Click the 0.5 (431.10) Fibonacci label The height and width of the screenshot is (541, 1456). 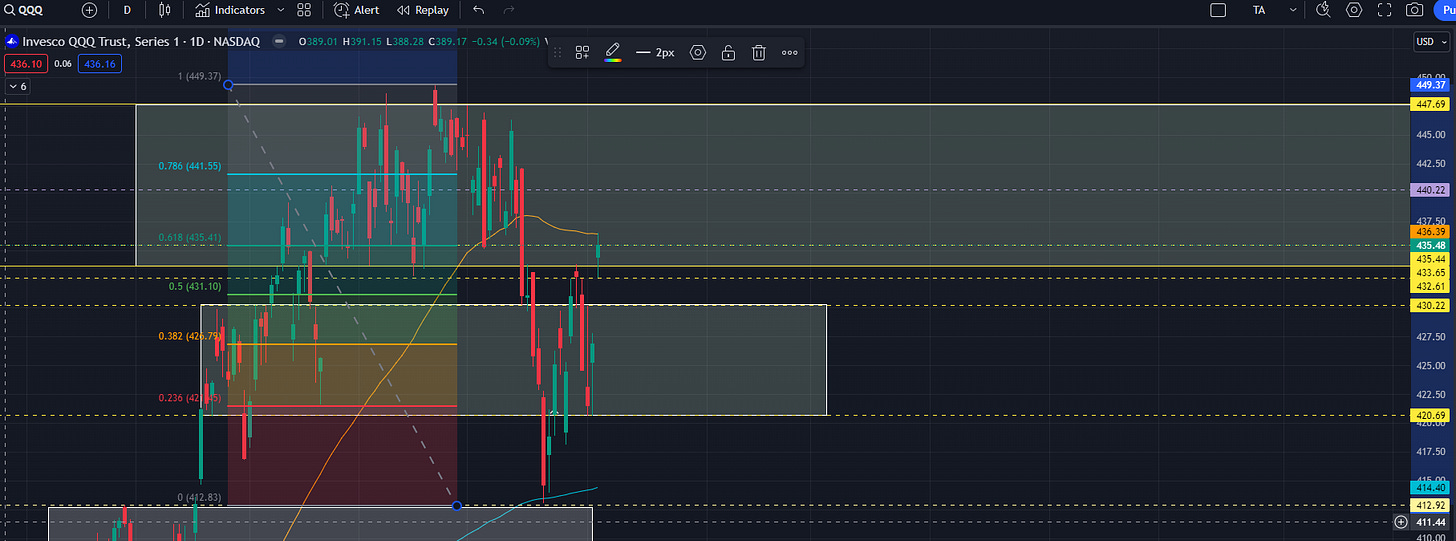tap(194, 286)
